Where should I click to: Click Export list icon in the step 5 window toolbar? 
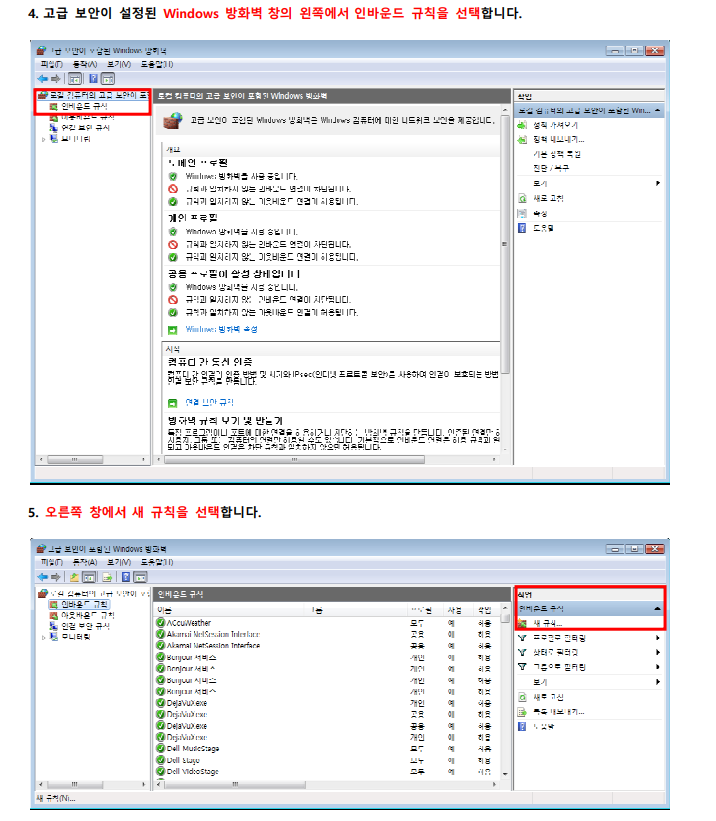point(107,577)
